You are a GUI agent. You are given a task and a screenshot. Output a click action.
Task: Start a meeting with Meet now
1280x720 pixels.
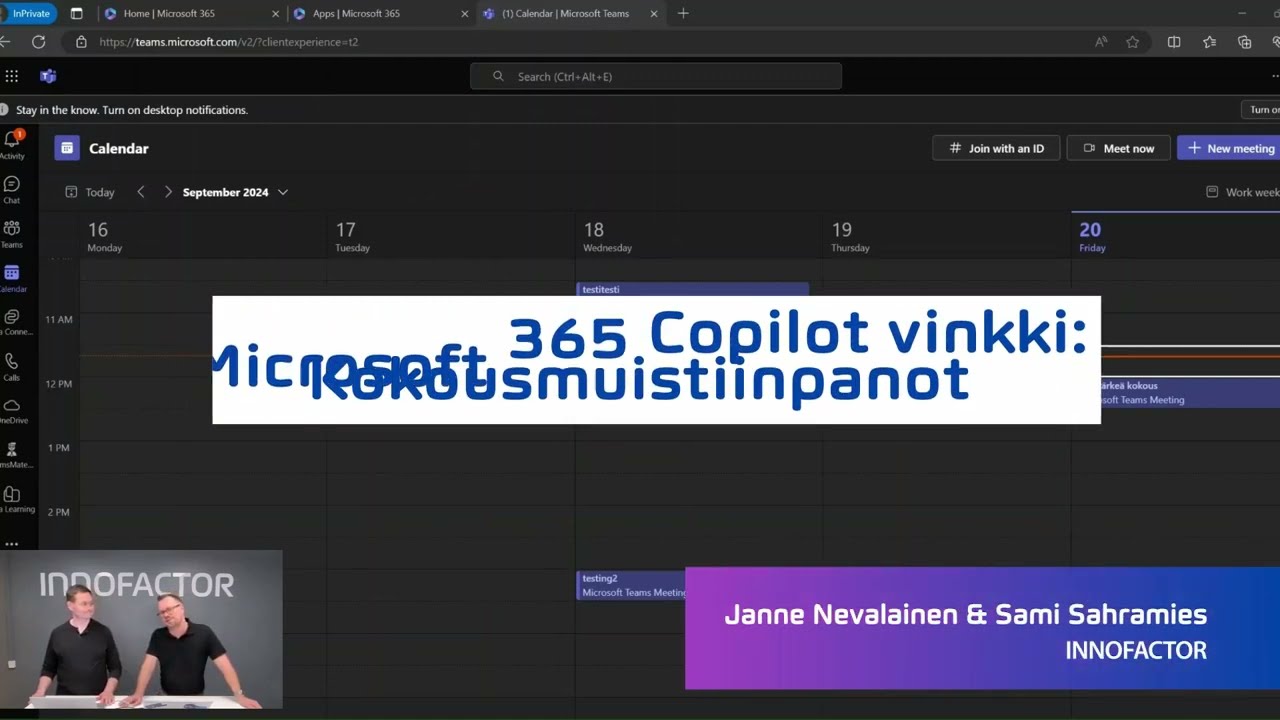1118,148
